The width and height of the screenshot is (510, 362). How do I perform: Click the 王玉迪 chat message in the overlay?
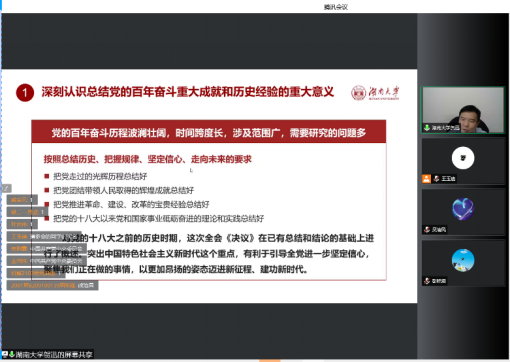[x=44, y=236]
